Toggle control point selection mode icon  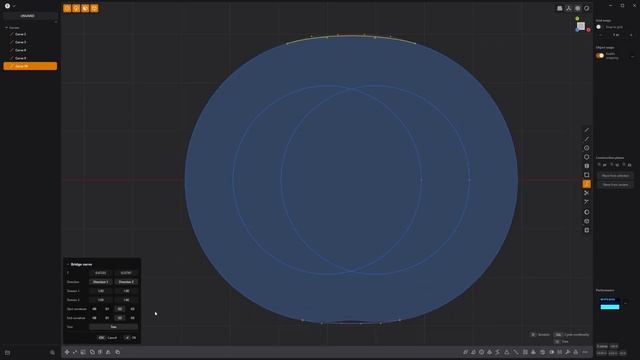67,8
